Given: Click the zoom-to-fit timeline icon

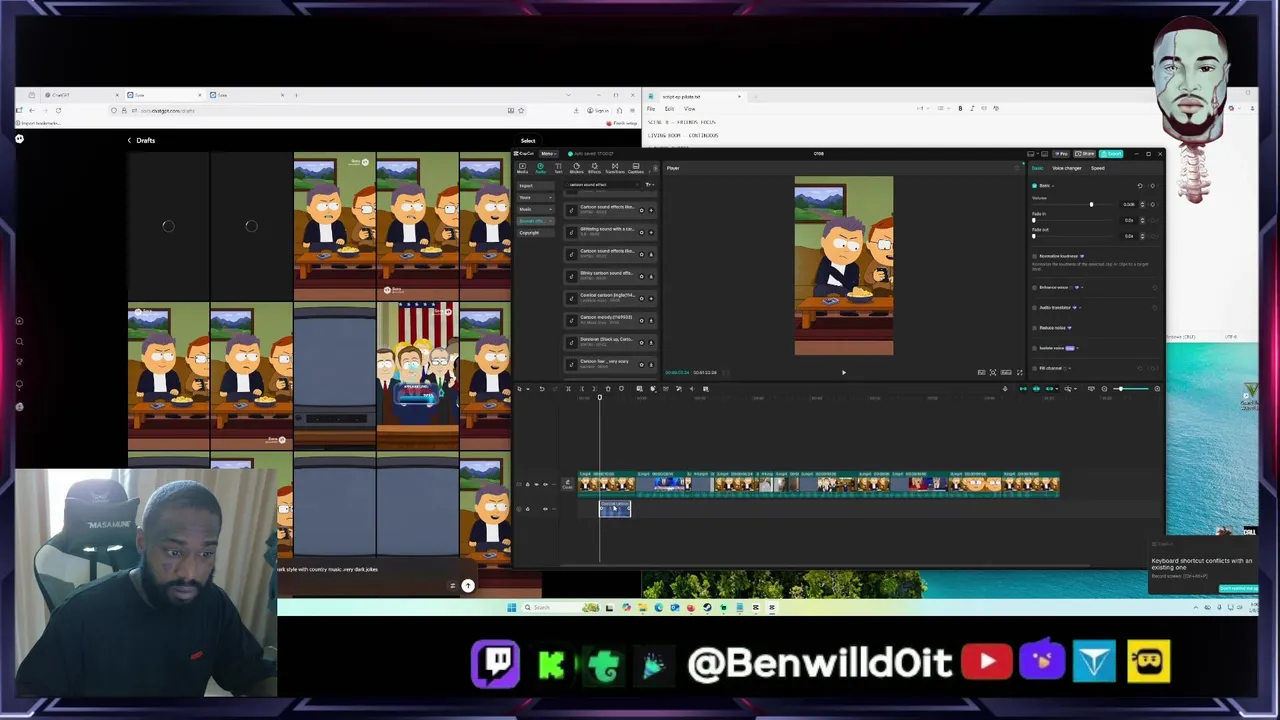Looking at the screenshot, I should pos(1091,389).
